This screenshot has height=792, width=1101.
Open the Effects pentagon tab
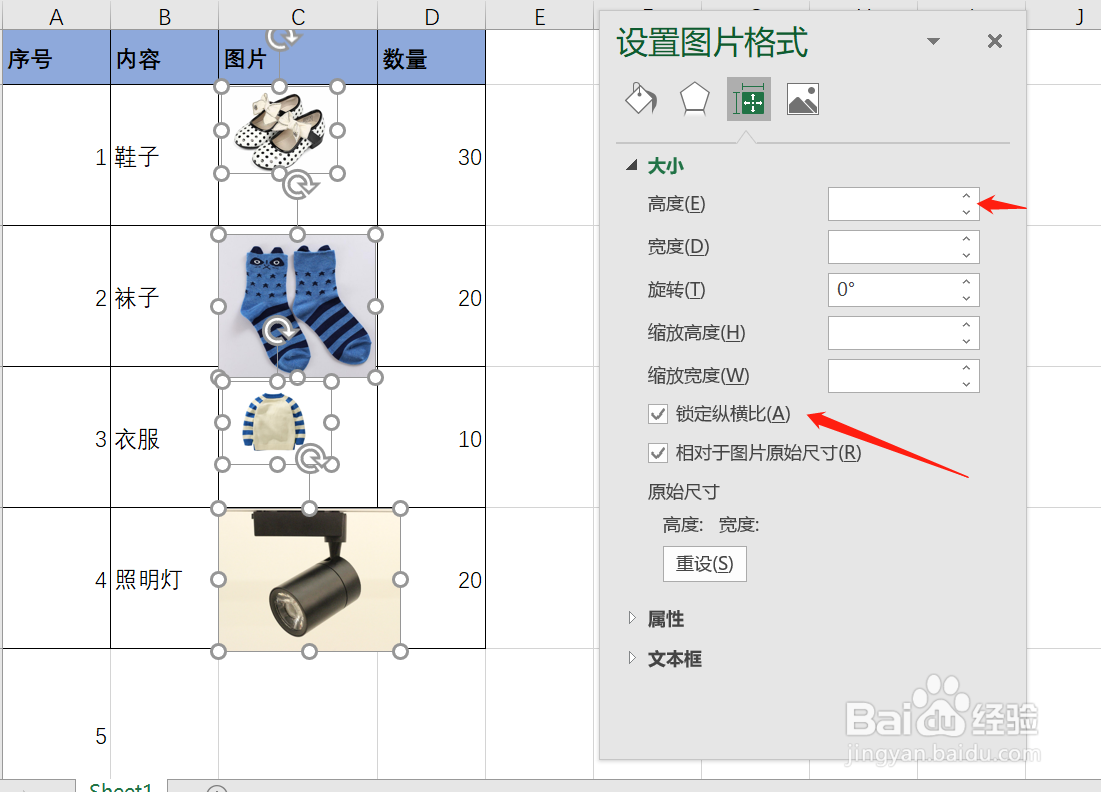click(x=694, y=99)
